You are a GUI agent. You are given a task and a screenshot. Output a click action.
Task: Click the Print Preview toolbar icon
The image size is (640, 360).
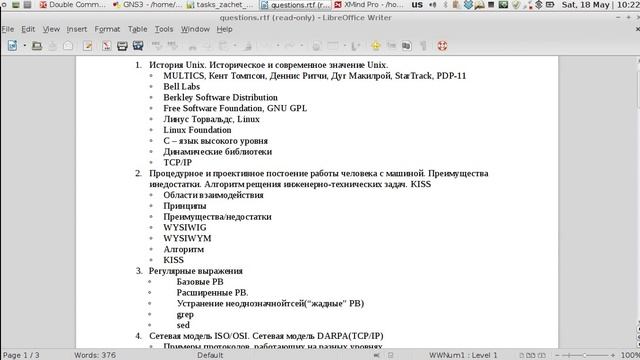point(138,46)
